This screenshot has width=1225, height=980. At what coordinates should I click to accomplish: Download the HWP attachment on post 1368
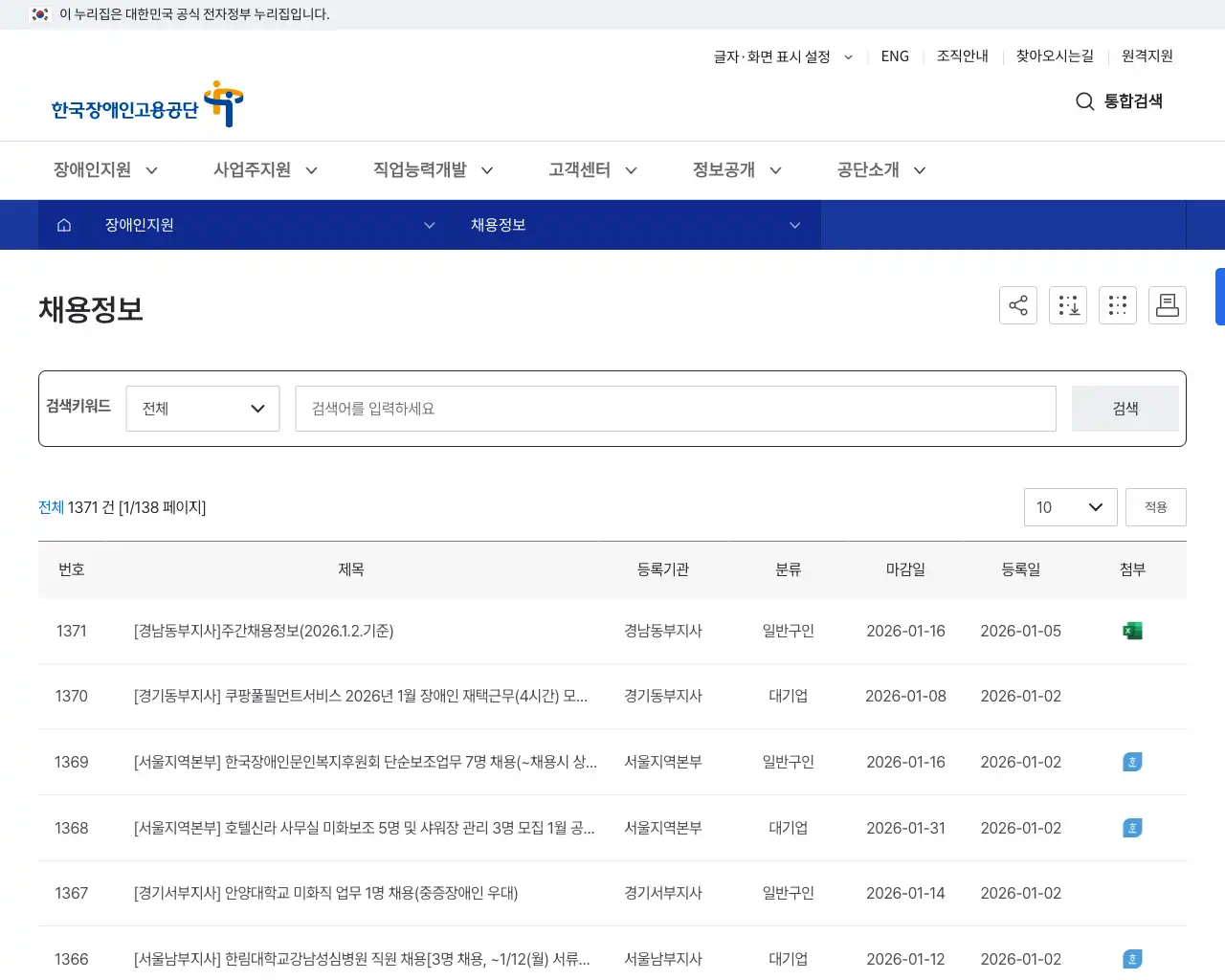pyautogui.click(x=1132, y=828)
